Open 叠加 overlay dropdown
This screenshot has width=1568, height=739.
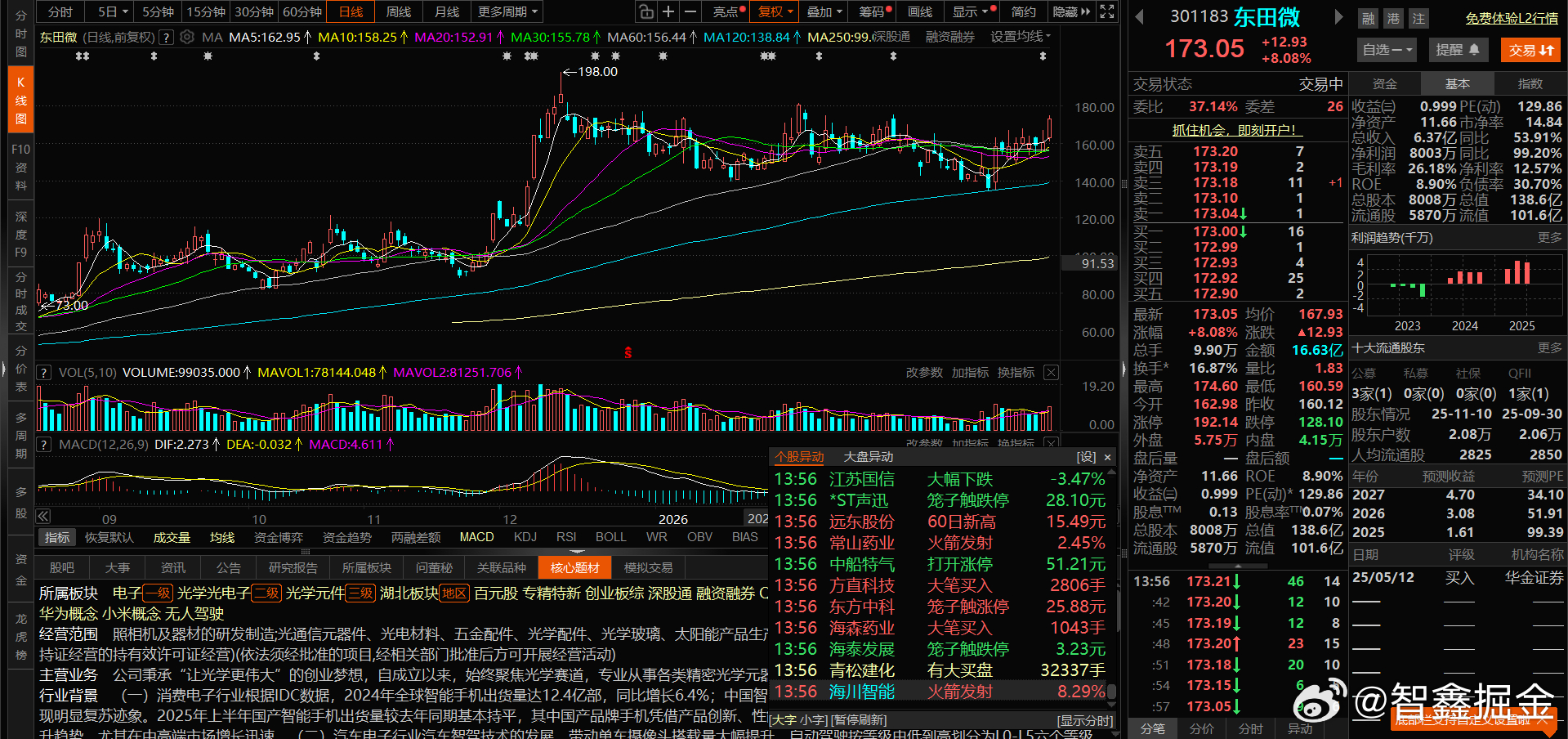[824, 11]
